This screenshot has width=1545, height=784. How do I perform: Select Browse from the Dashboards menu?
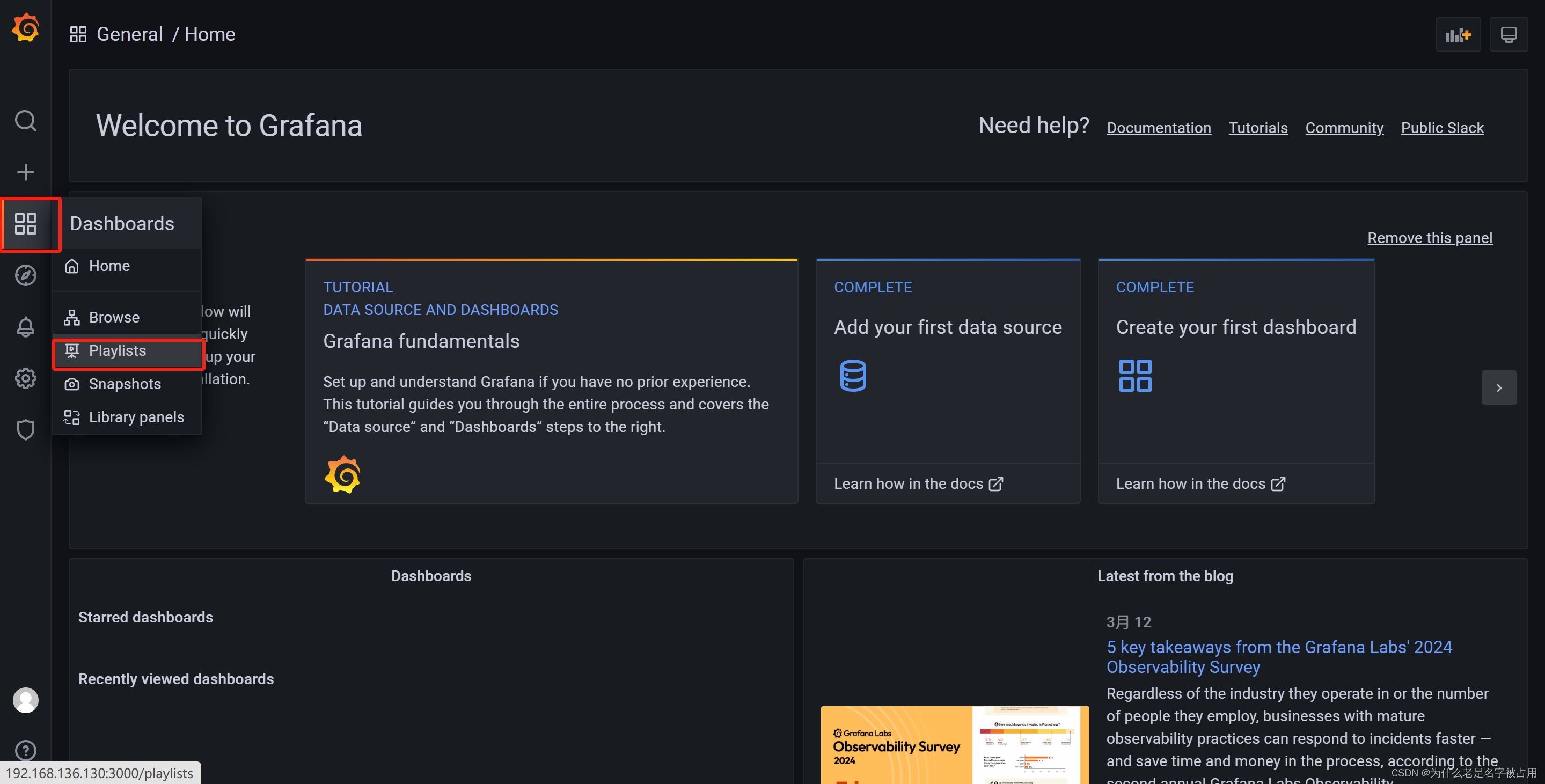click(x=127, y=317)
